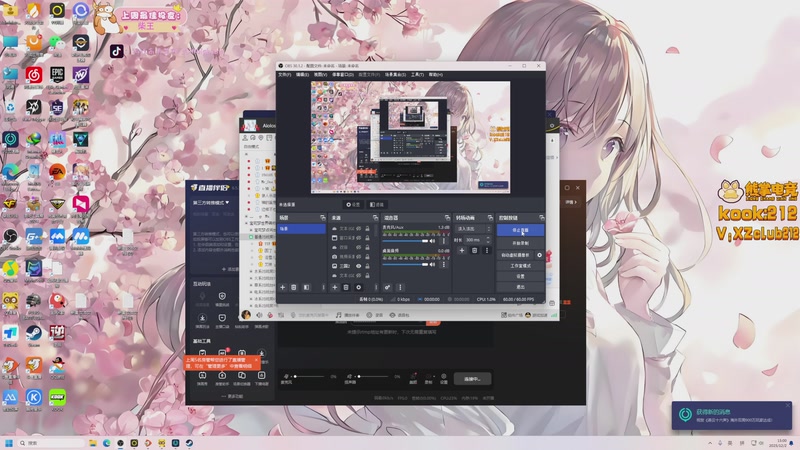
Task: Open OBS 文件(F) menu
Action: point(284,74)
